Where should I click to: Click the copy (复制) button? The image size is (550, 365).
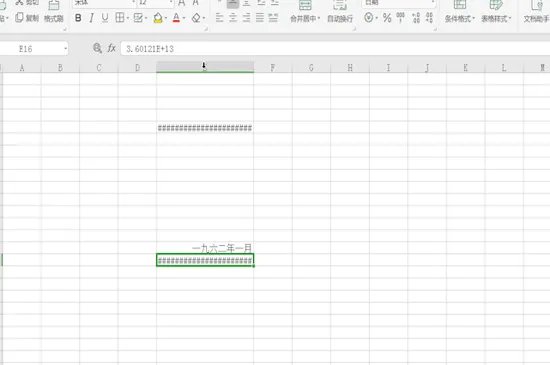pos(27,18)
